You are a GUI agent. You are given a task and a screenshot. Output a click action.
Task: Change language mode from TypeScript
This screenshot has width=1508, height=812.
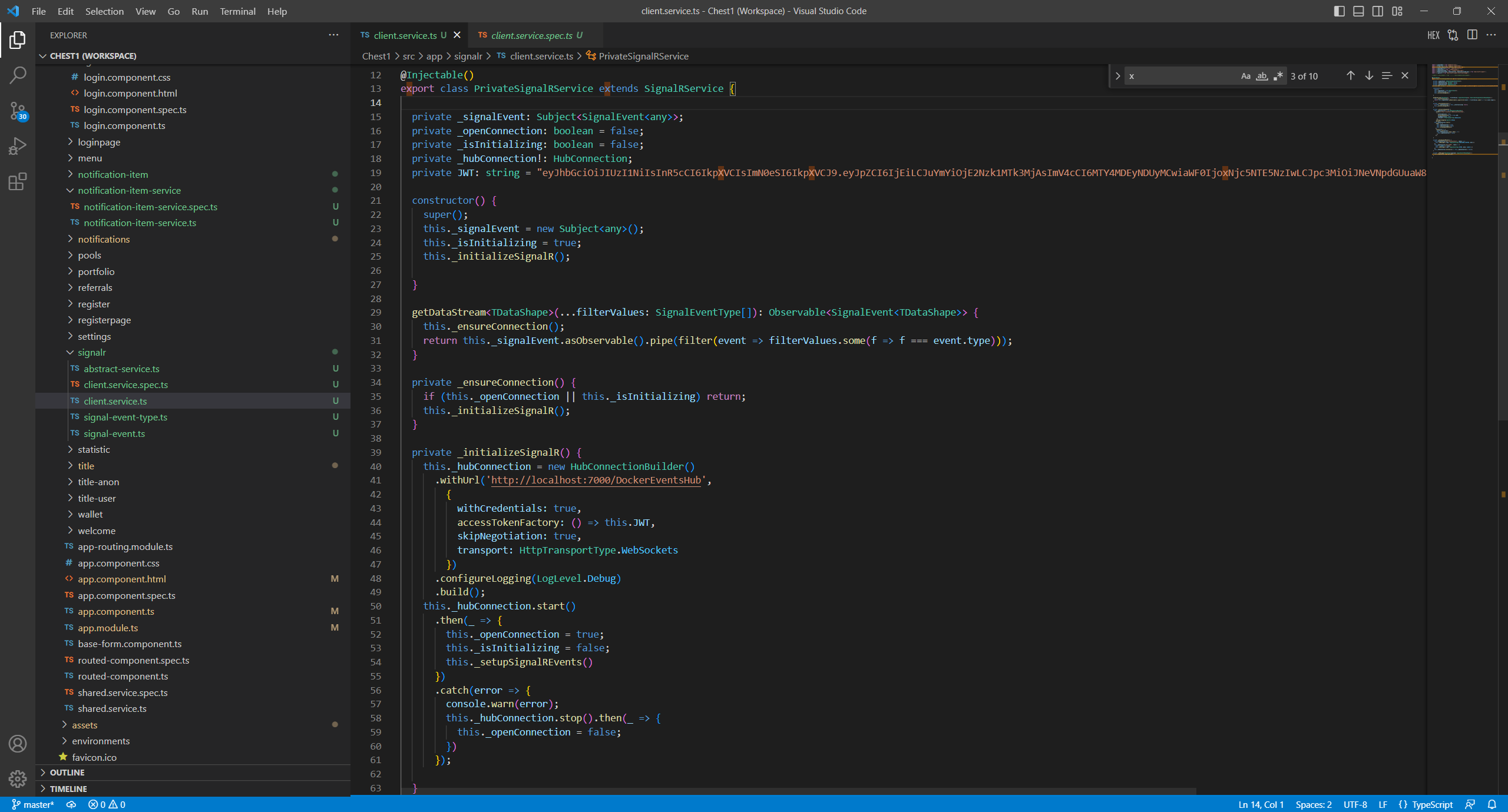(x=1431, y=804)
